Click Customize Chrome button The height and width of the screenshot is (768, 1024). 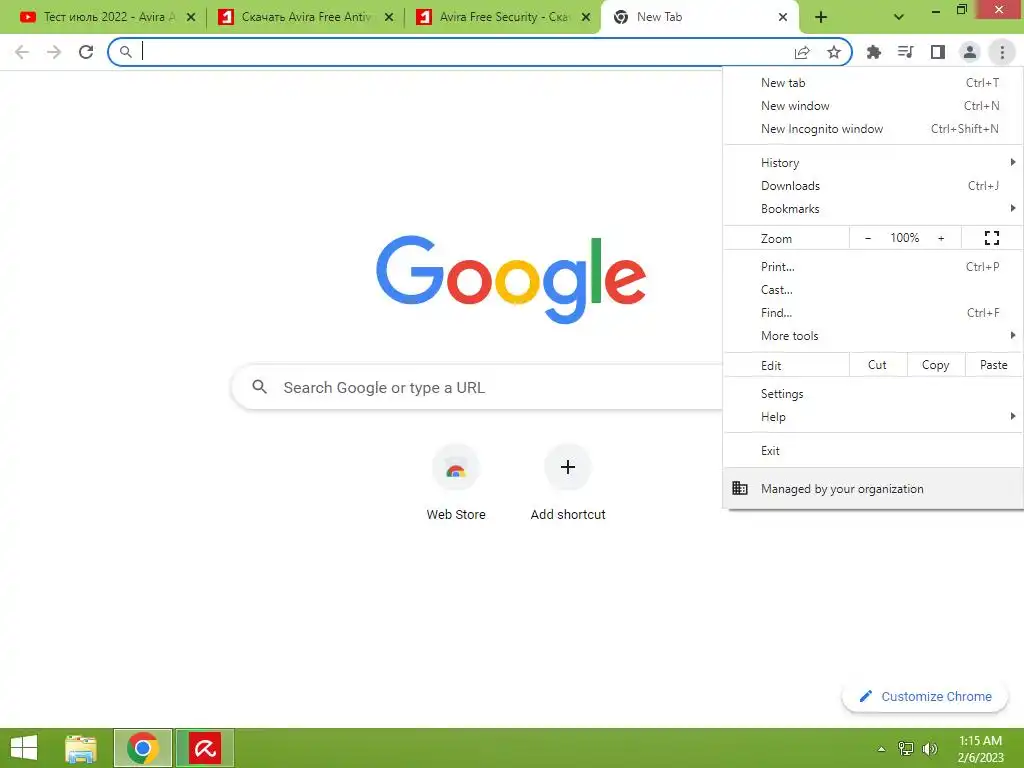tap(925, 697)
